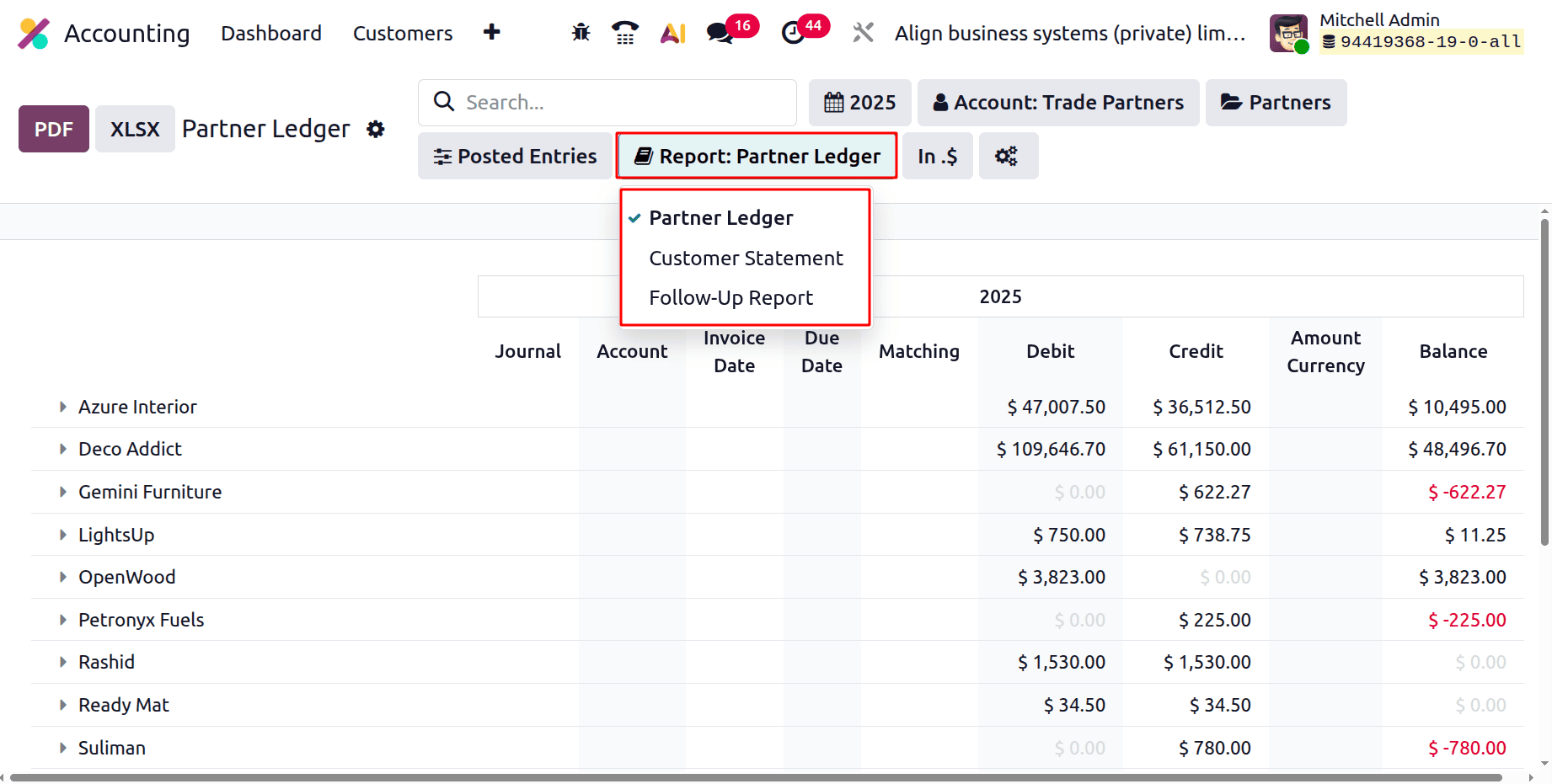Click the gear next to Partner Ledger title
The width and height of the screenshot is (1552, 784).
click(x=376, y=129)
